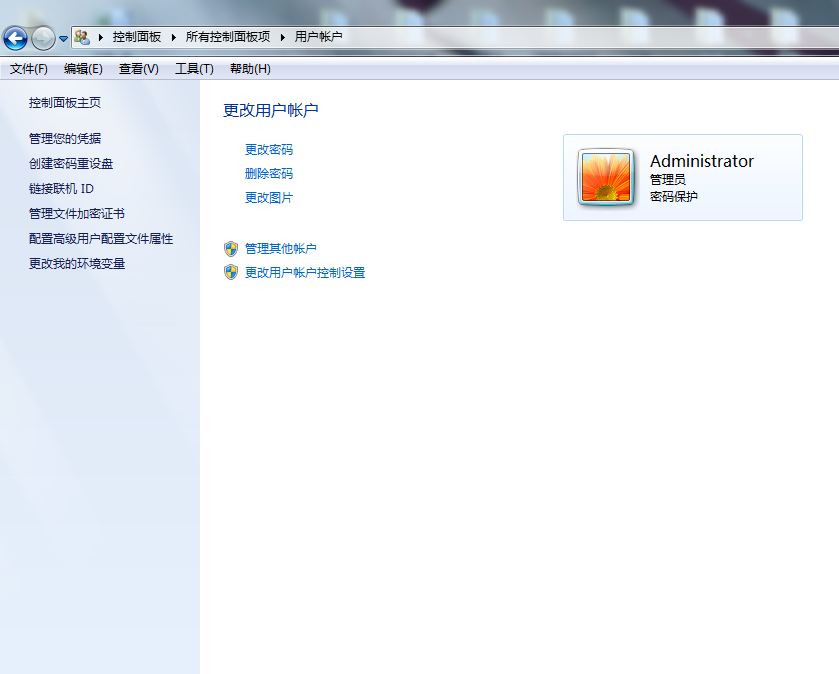Image resolution: width=839 pixels, height=674 pixels.
Task: Click the 更改密码 link
Action: coord(269,150)
